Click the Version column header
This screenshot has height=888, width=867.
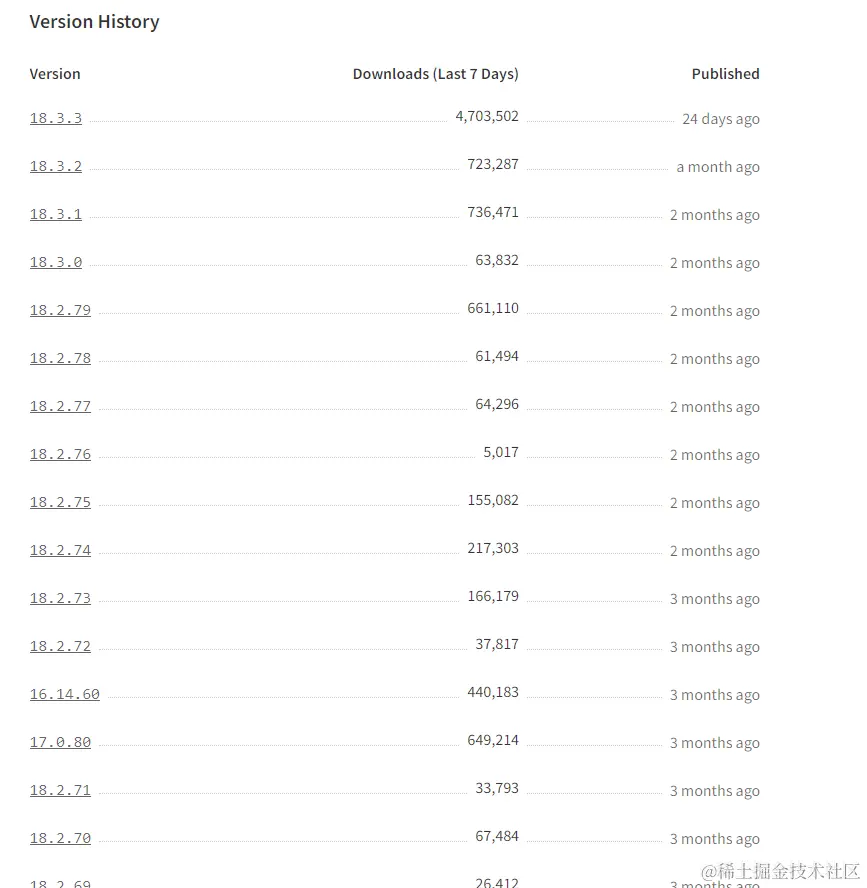pyautogui.click(x=55, y=74)
